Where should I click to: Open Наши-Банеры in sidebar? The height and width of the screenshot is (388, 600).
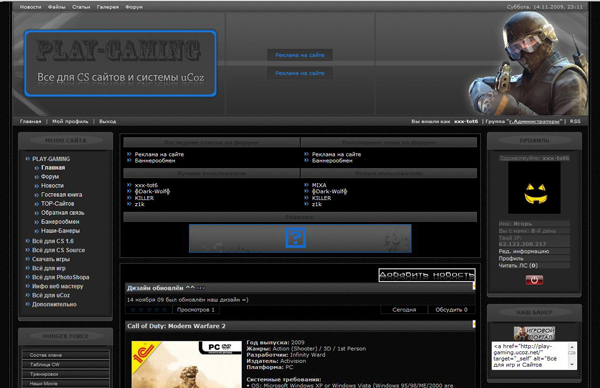click(60, 231)
